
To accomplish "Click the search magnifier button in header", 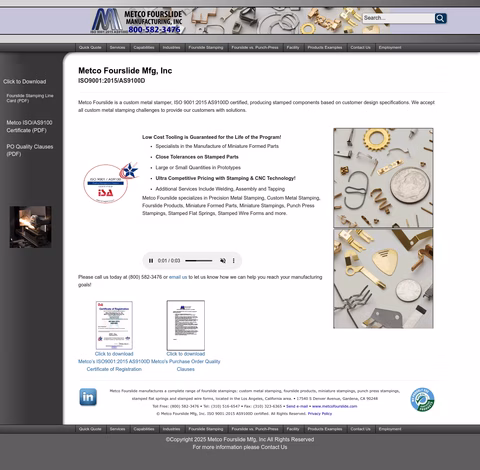I will pyautogui.click(x=440, y=18).
